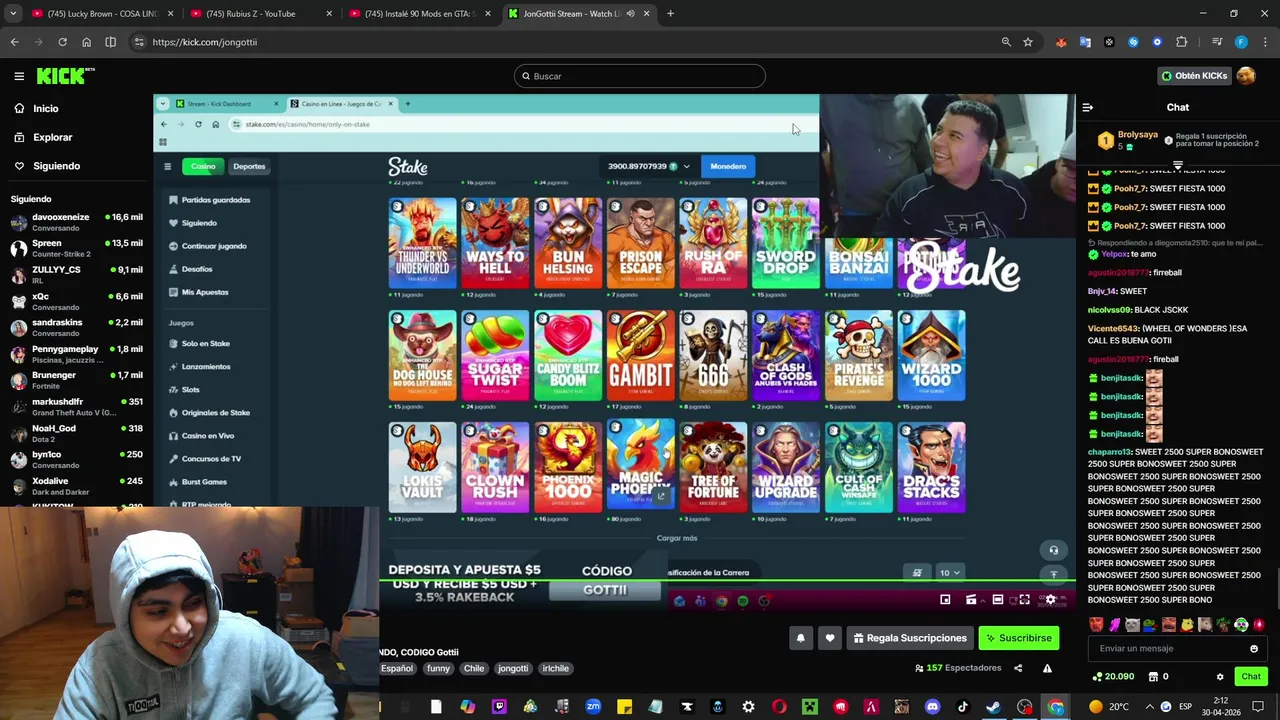Image resolution: width=1280 pixels, height=720 pixels.
Task: Focus the Buscar search field
Action: 640,76
